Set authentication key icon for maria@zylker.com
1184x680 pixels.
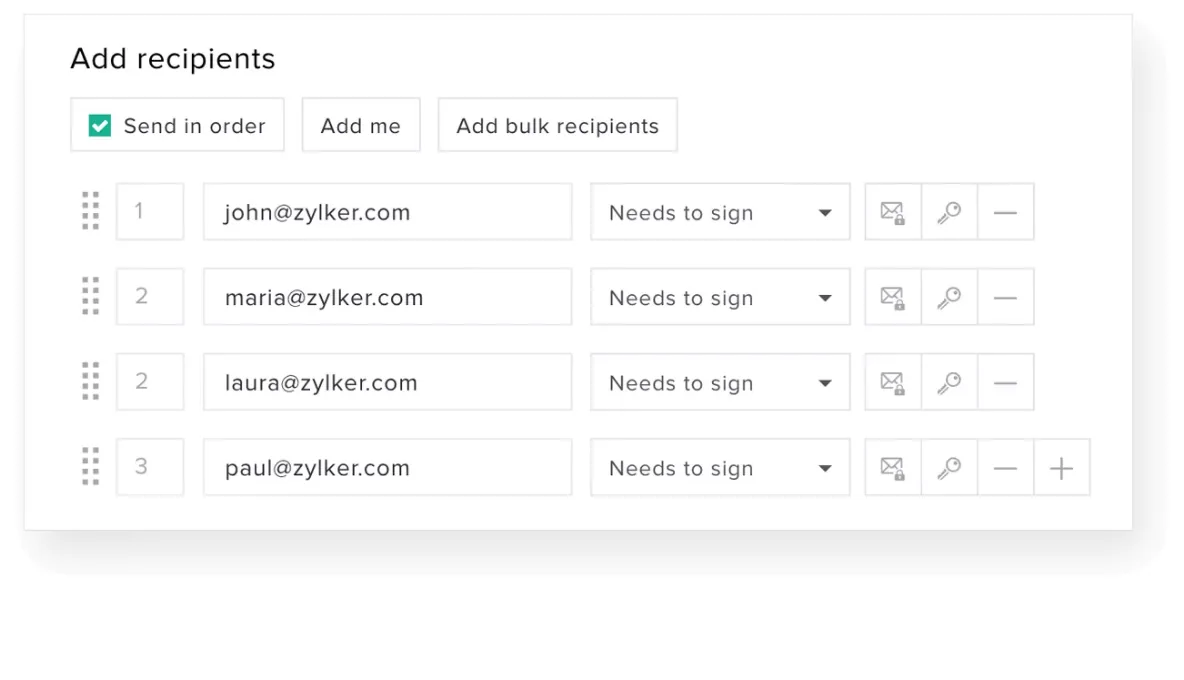tap(949, 297)
